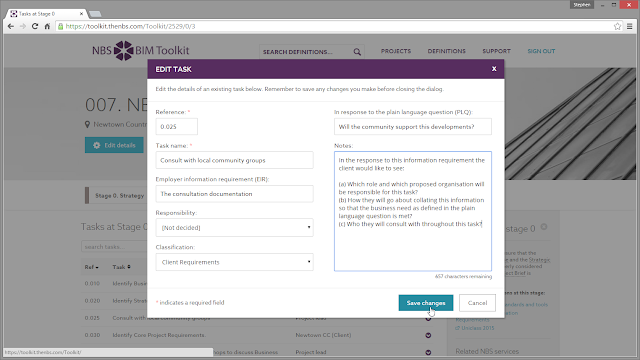
Task: Click the Search Definitions field
Action: coord(306,52)
